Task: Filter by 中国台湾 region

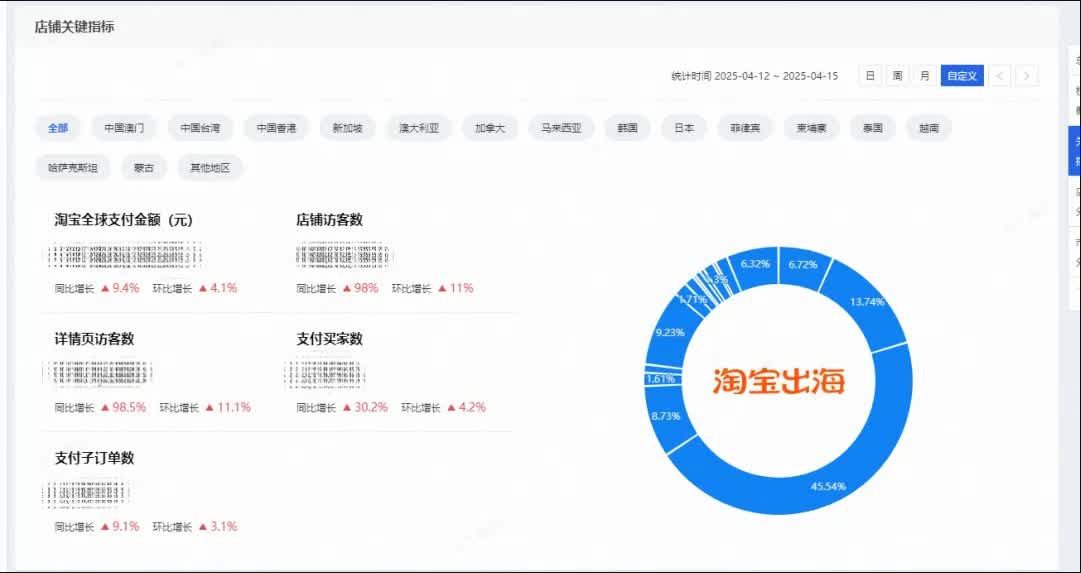Action: 200,128
